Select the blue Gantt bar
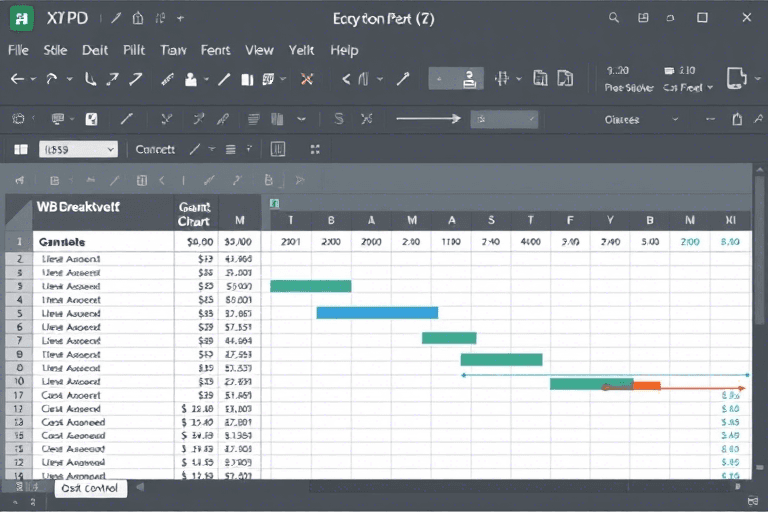Image resolution: width=768 pixels, height=512 pixels. pyautogui.click(x=377, y=312)
